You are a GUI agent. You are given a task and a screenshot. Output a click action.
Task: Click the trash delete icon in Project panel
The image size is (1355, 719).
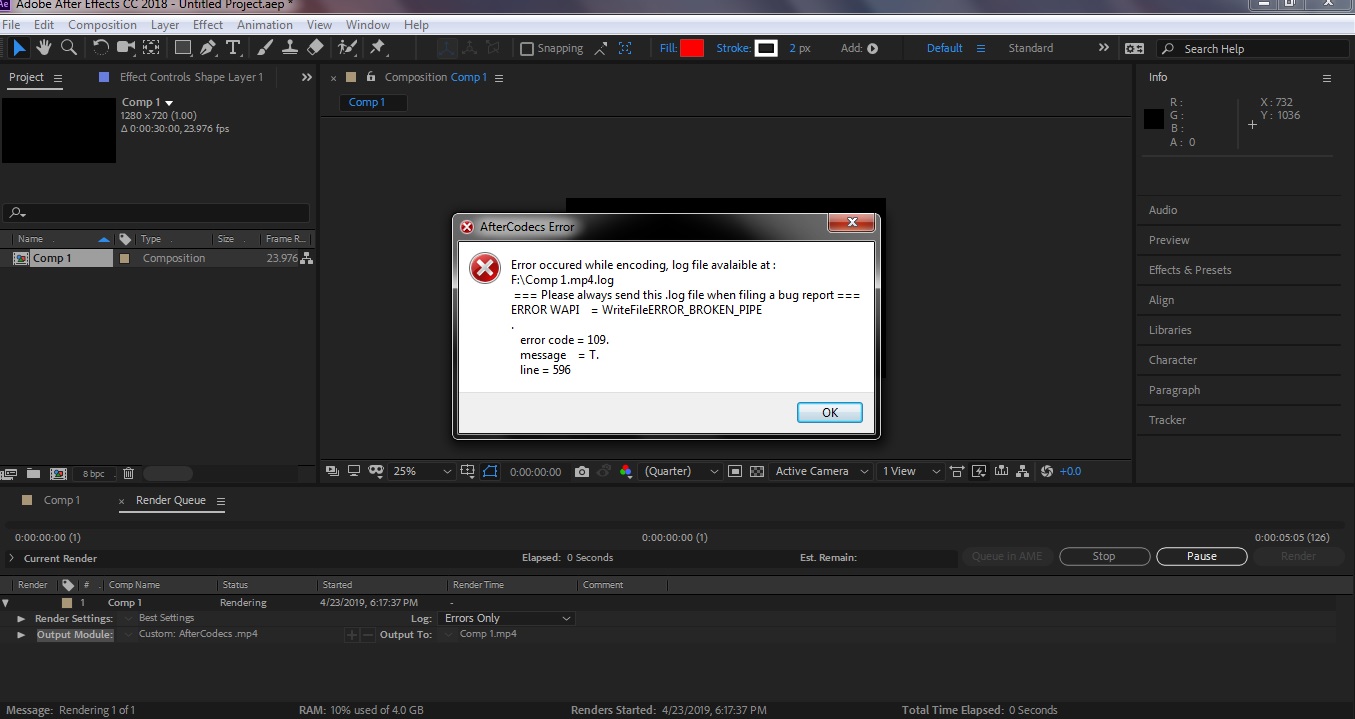coord(128,473)
